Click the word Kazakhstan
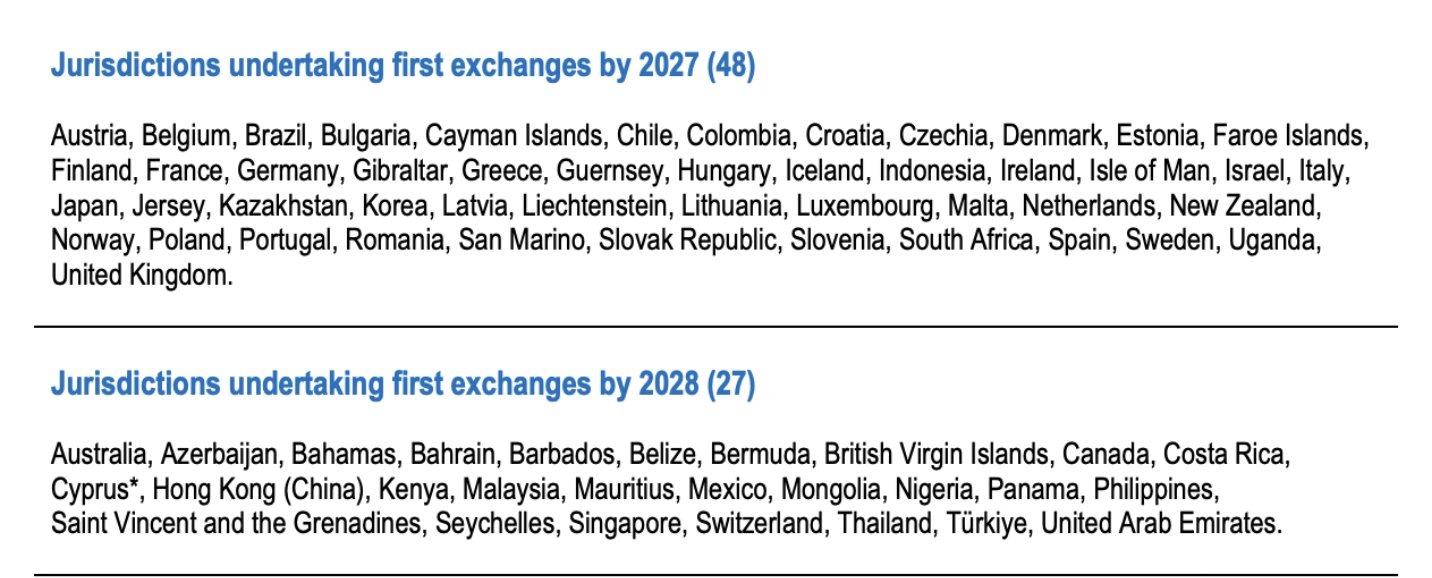The image size is (1432, 578). 280,207
